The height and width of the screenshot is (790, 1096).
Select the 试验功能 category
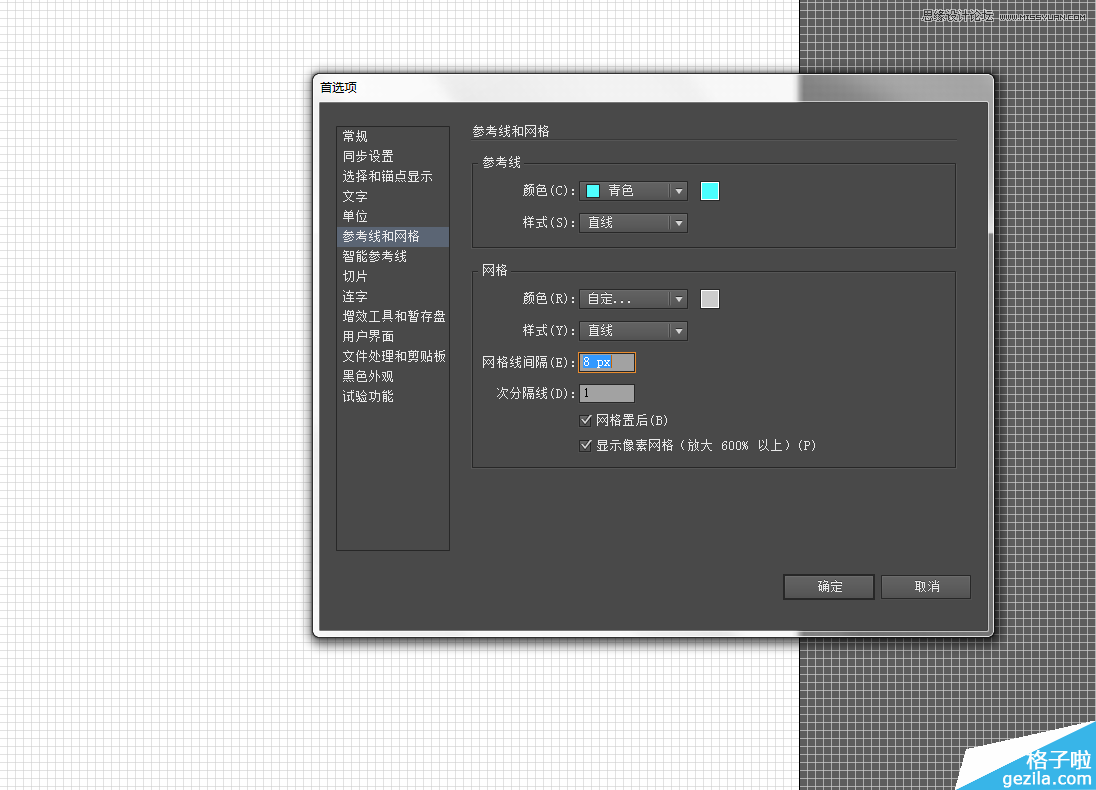[x=367, y=396]
